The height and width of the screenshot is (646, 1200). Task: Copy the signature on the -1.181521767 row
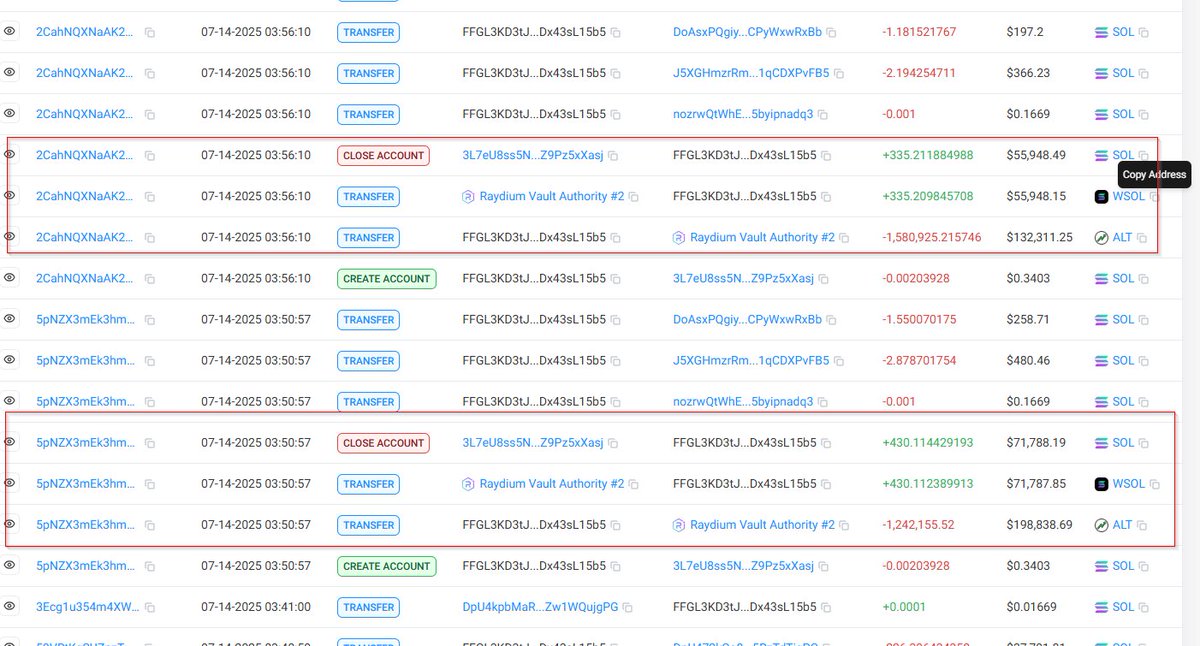150,33
